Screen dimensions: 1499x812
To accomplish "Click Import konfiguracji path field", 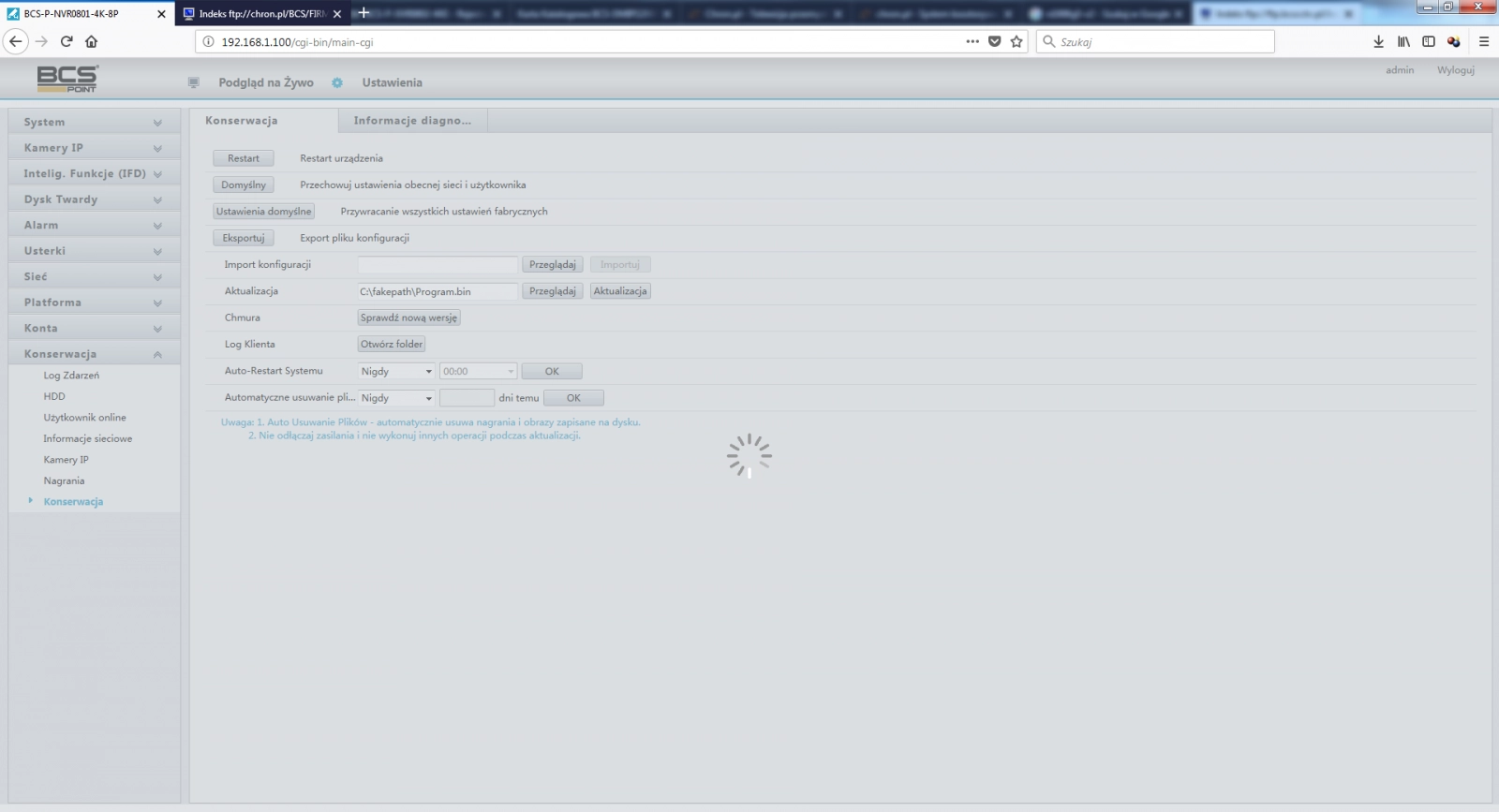I will click(438, 265).
